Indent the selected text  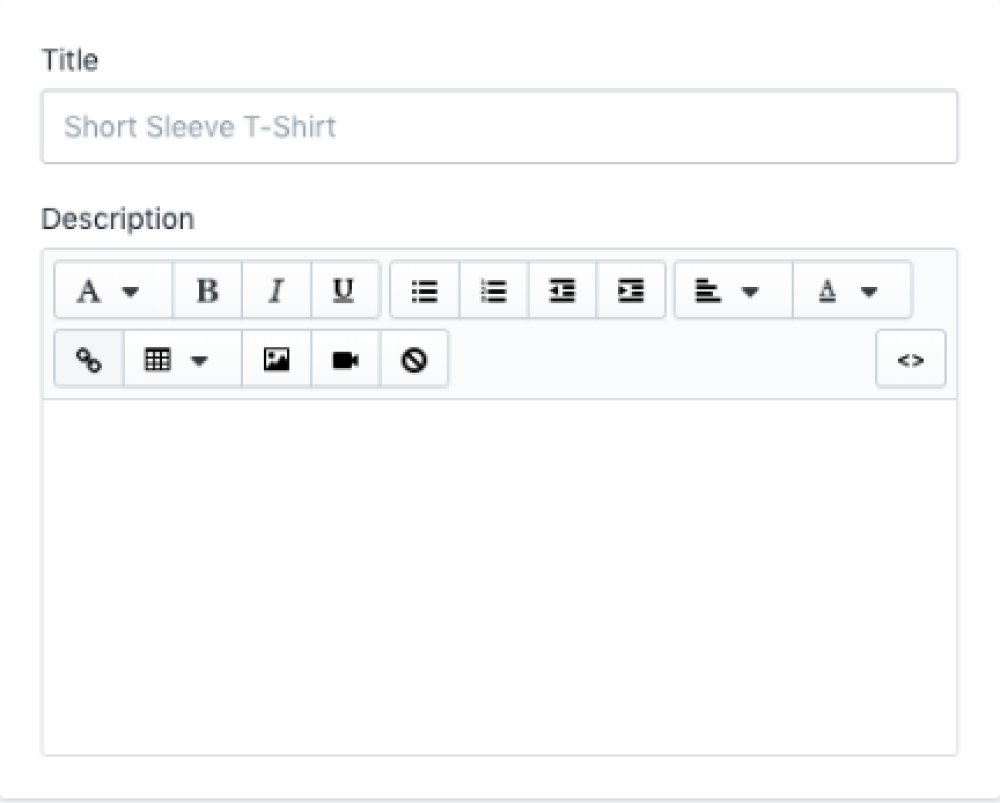click(x=631, y=290)
